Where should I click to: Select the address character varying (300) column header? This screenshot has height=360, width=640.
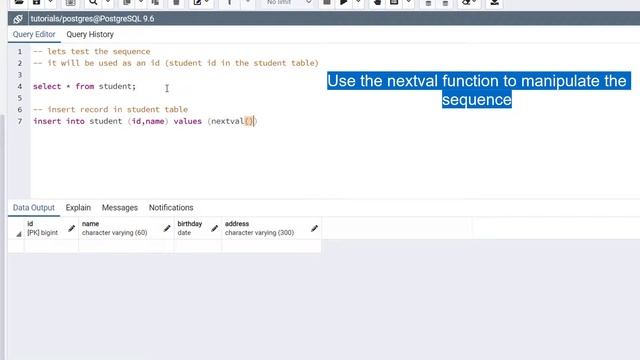(x=271, y=228)
